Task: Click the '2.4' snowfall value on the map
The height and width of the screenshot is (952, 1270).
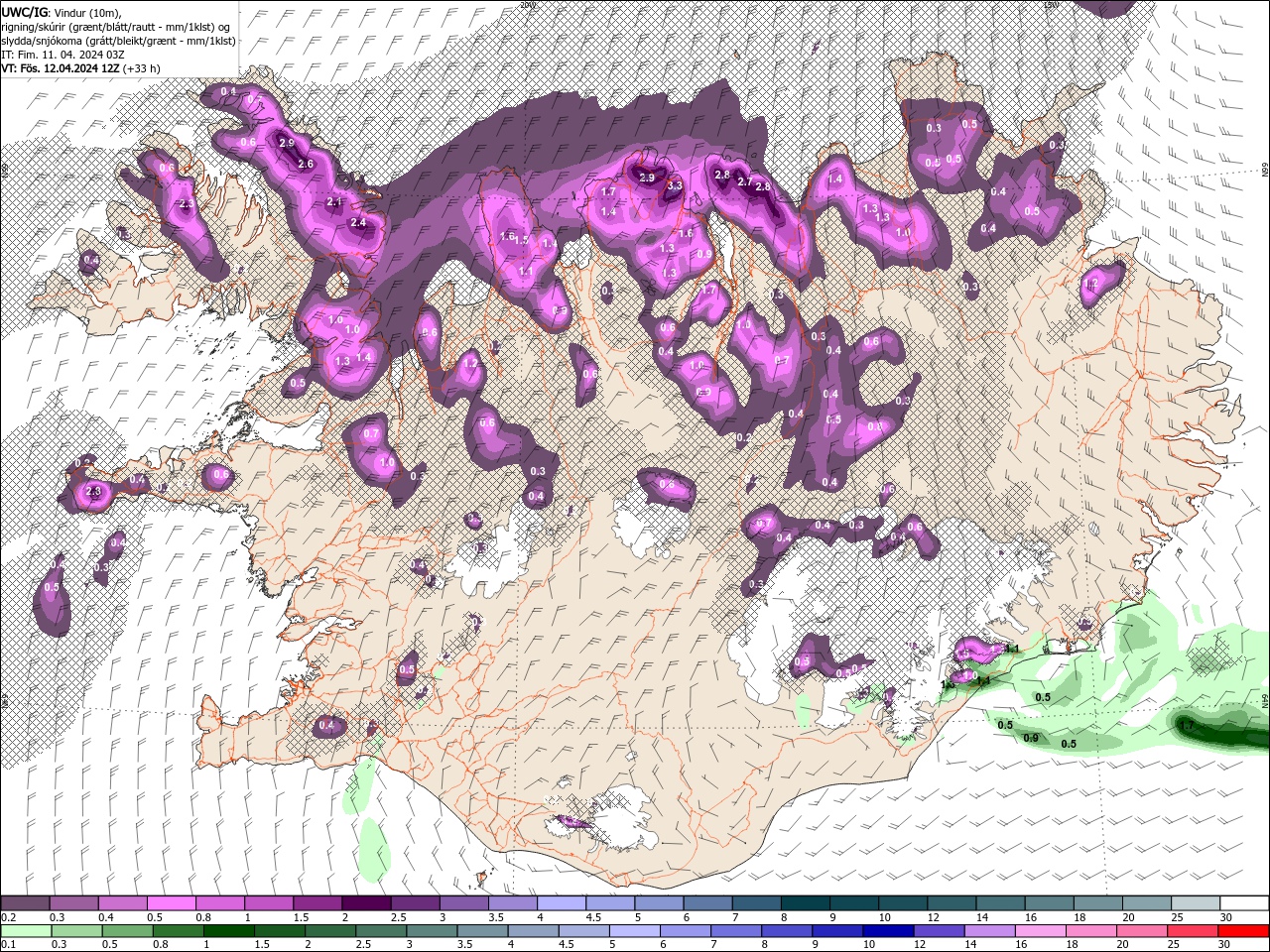Action: point(358,223)
